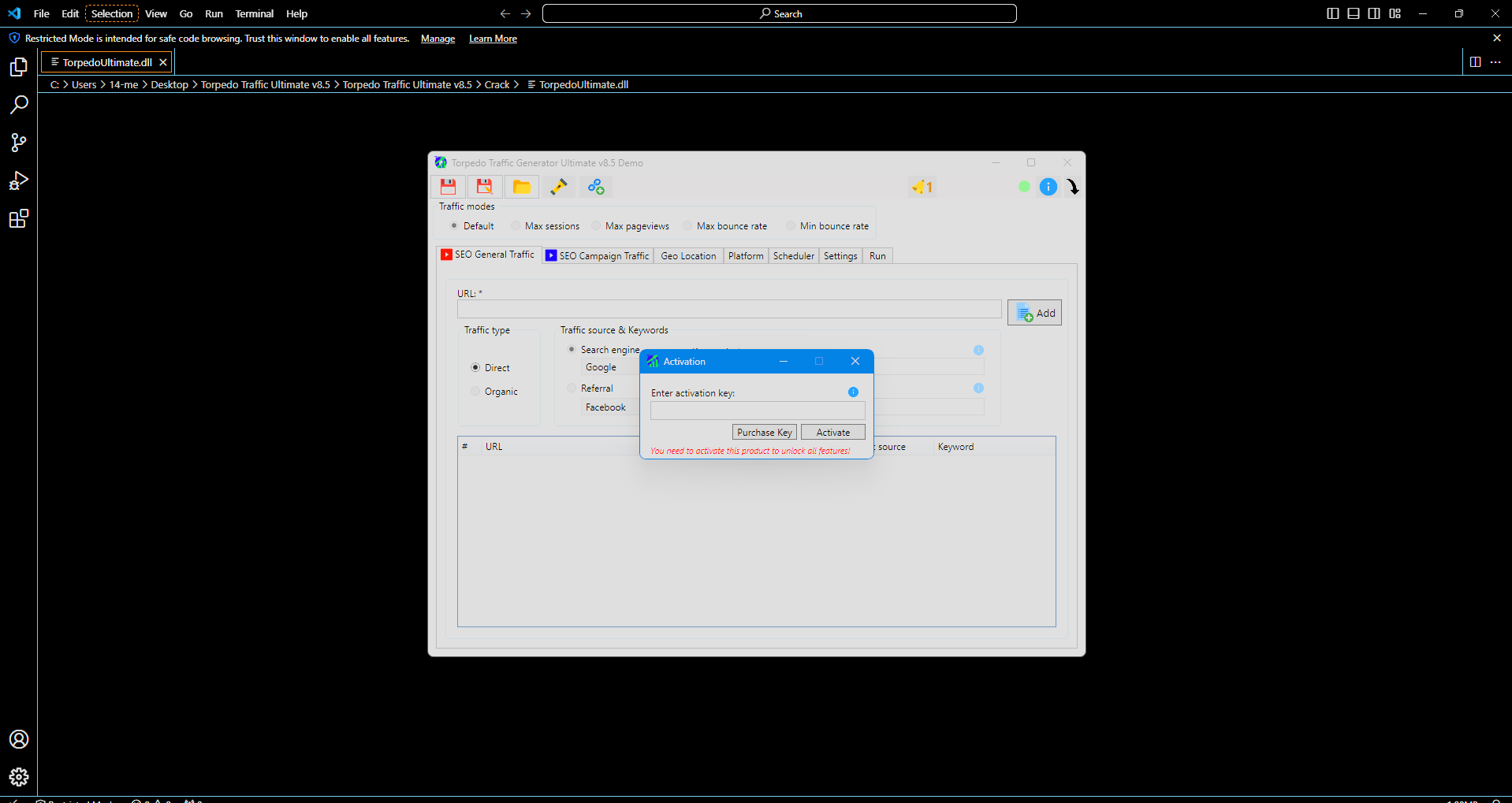Click the info icon beside Enter activation key
Viewport: 1512px width, 803px height.
coord(853,392)
